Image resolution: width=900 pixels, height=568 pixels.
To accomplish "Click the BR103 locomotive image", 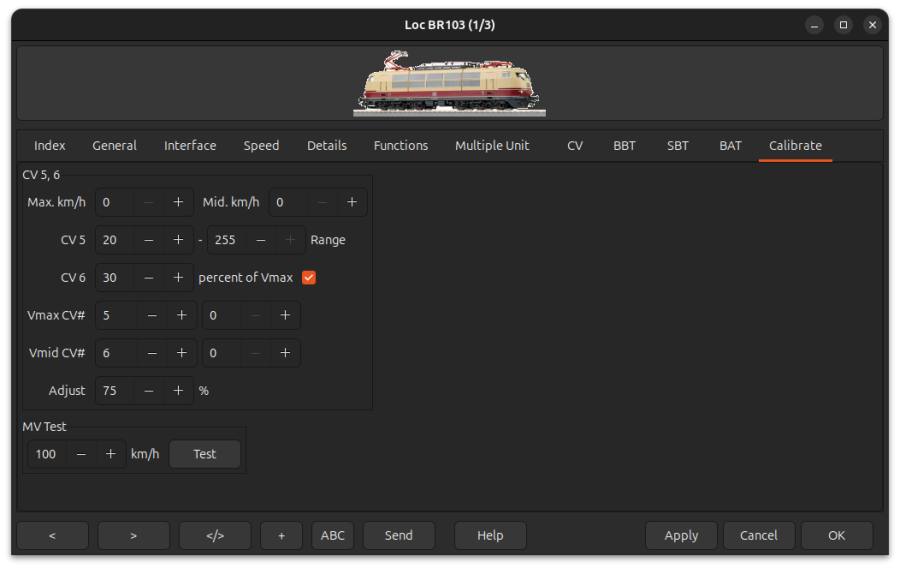I will coord(449,82).
